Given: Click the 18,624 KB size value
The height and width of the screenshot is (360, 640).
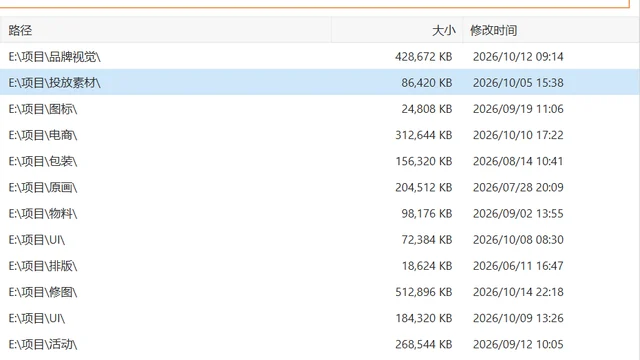Looking at the screenshot, I should [427, 266].
